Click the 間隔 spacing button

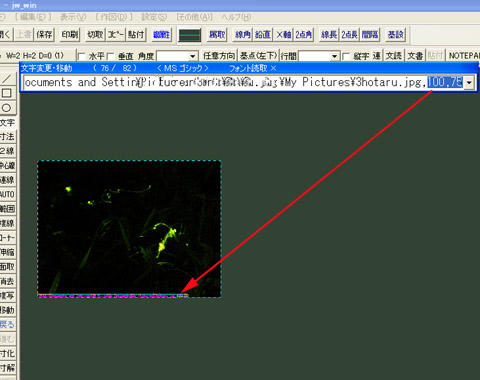[370, 34]
